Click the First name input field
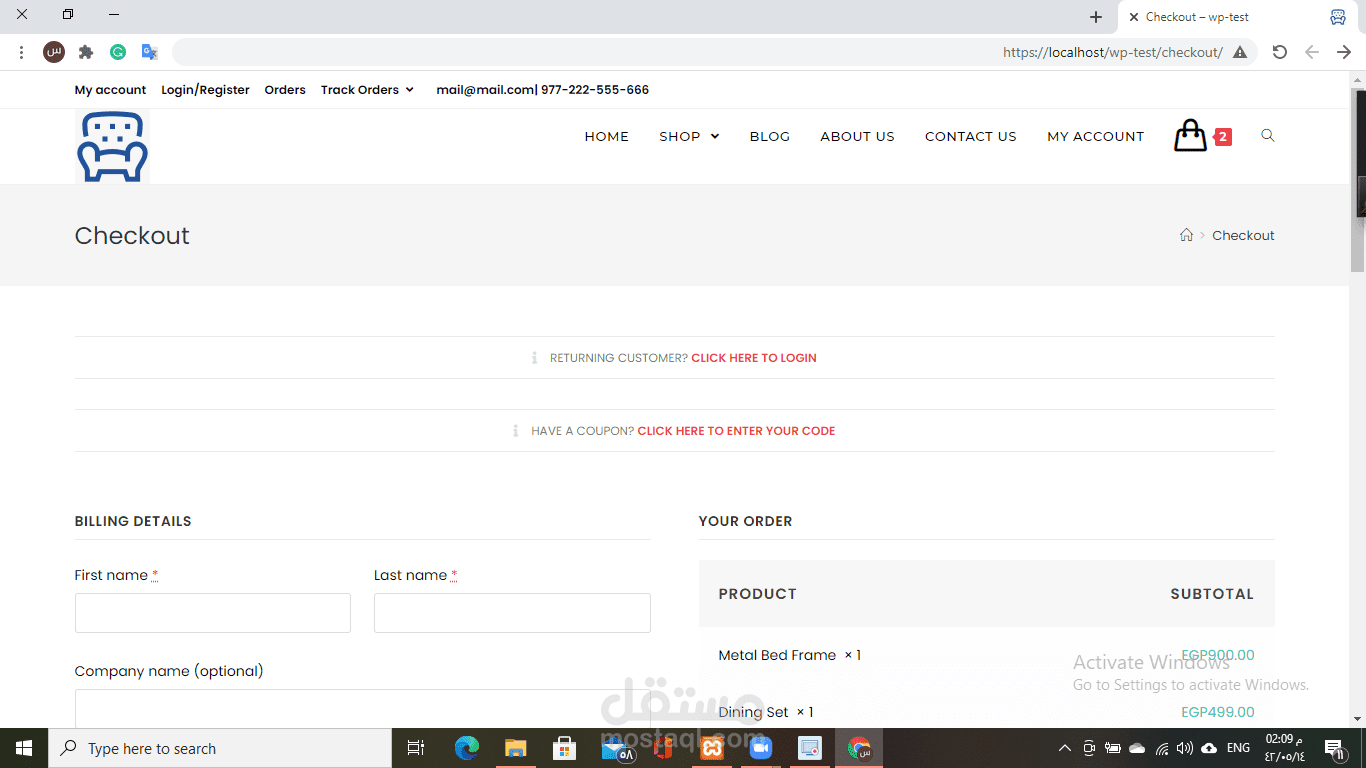The width and height of the screenshot is (1366, 768). point(213,613)
